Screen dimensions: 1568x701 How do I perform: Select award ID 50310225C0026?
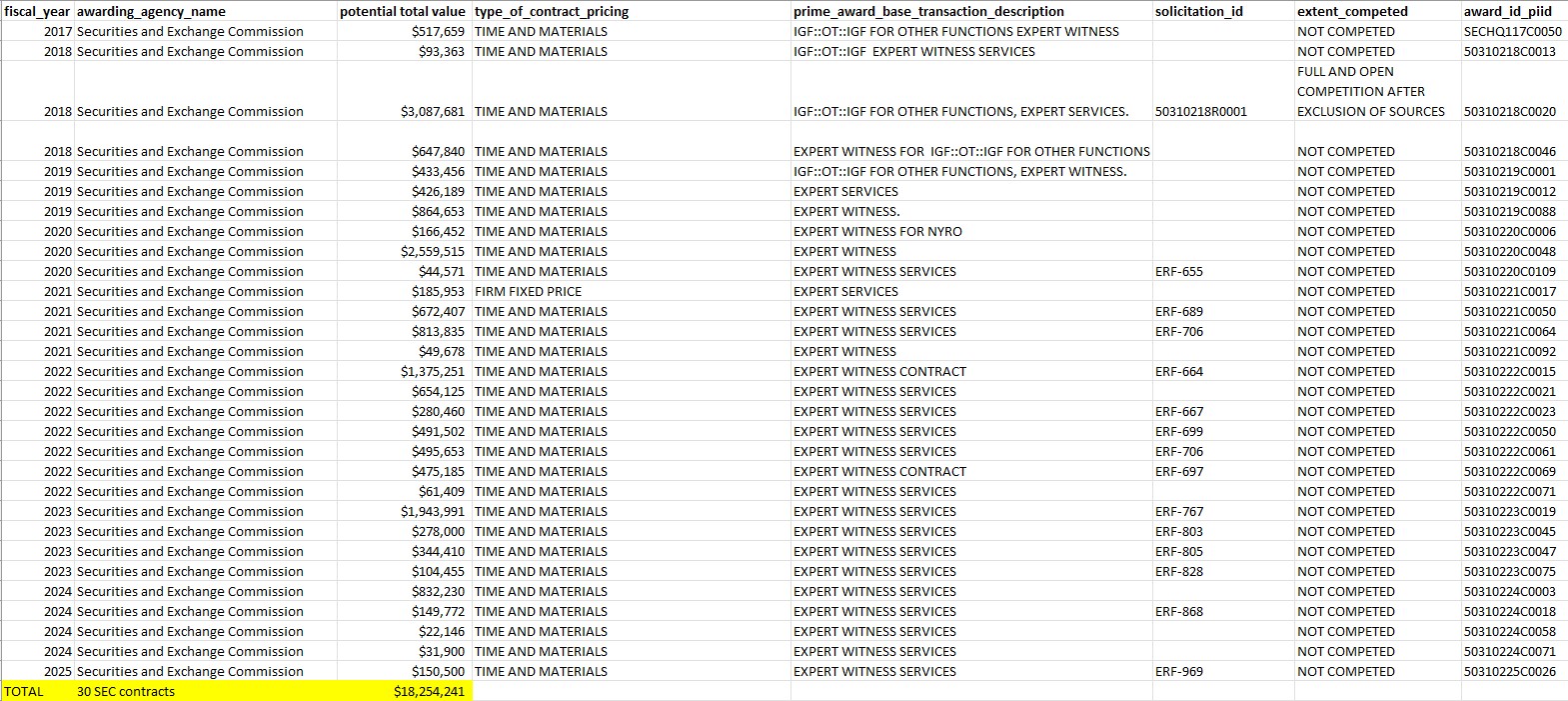pyautogui.click(x=1514, y=671)
